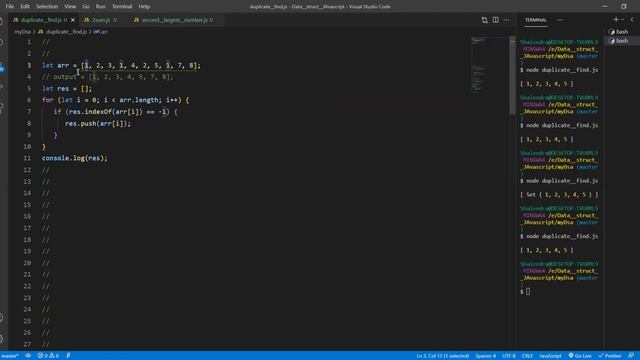
Task: Click the if statement on line 7
Action: (x=116, y=112)
